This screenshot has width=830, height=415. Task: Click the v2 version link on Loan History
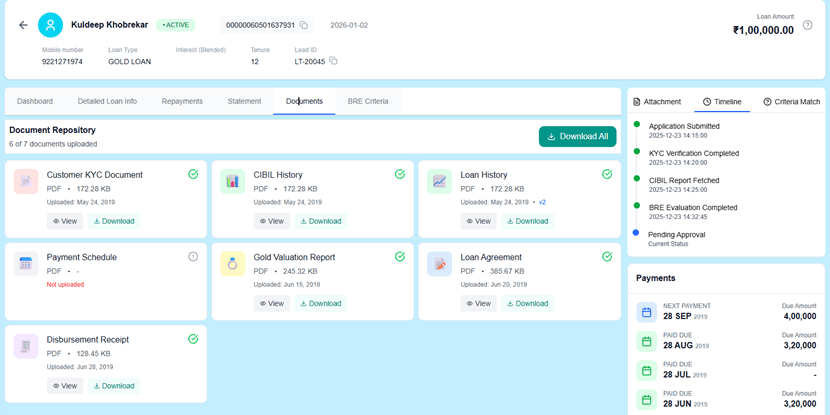[543, 202]
